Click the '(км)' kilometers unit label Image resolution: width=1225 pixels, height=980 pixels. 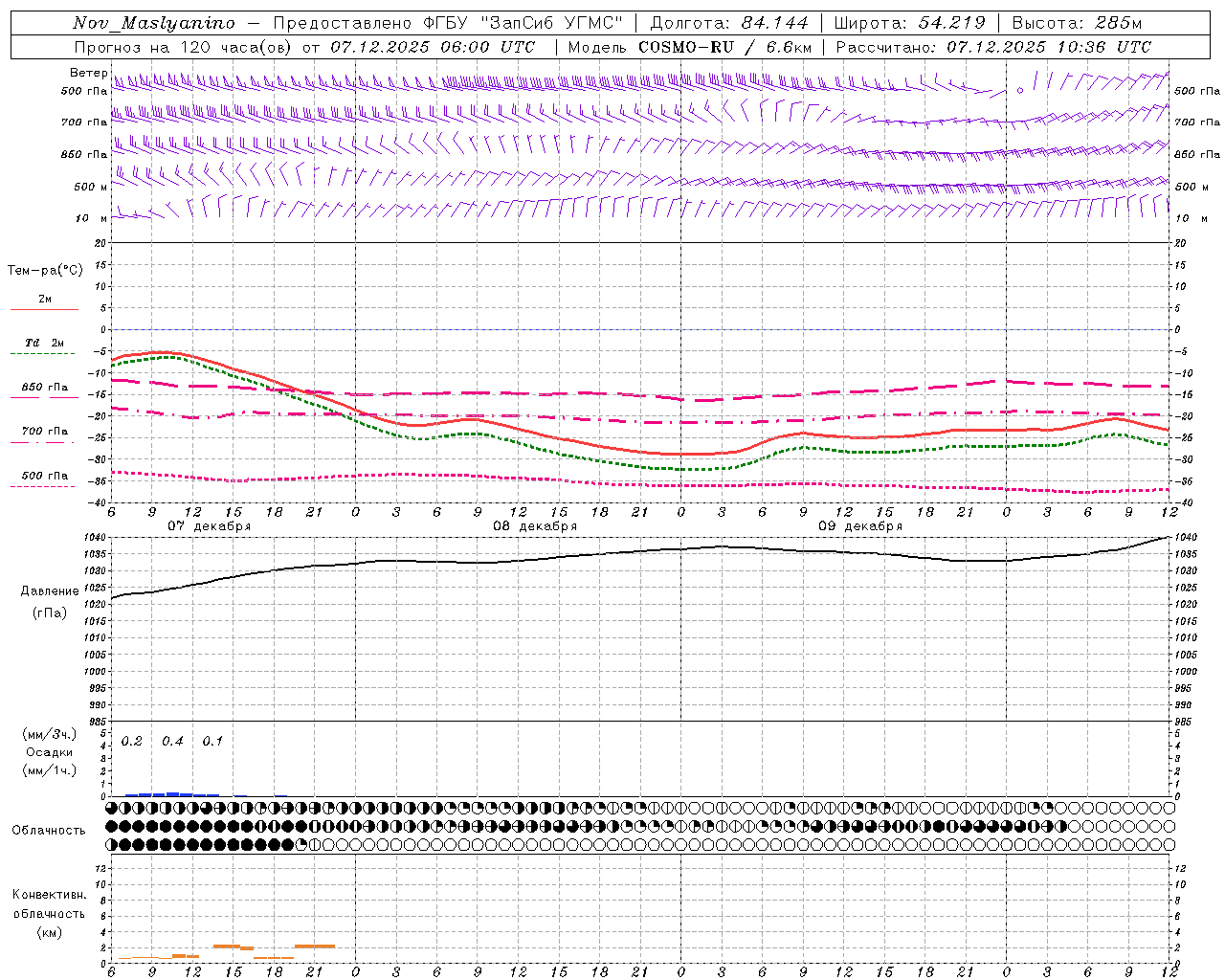point(49,932)
